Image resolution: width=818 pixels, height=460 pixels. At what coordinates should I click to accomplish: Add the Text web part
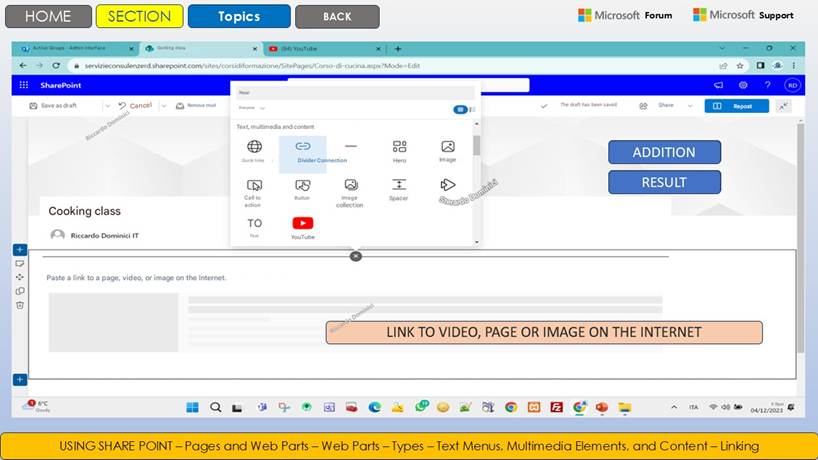point(254,227)
